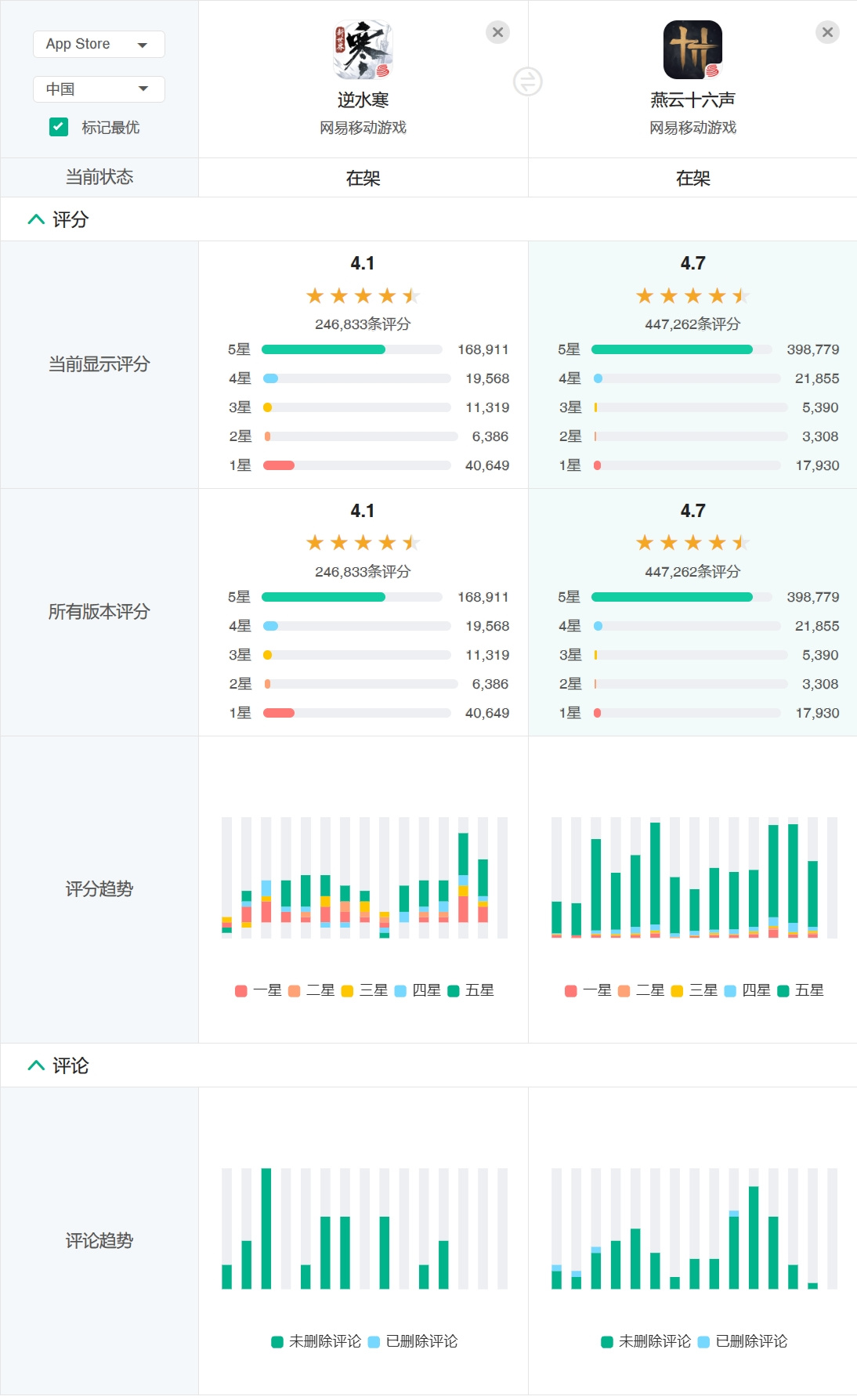
Task: Collapse the 评论 section
Action: 36,1065
